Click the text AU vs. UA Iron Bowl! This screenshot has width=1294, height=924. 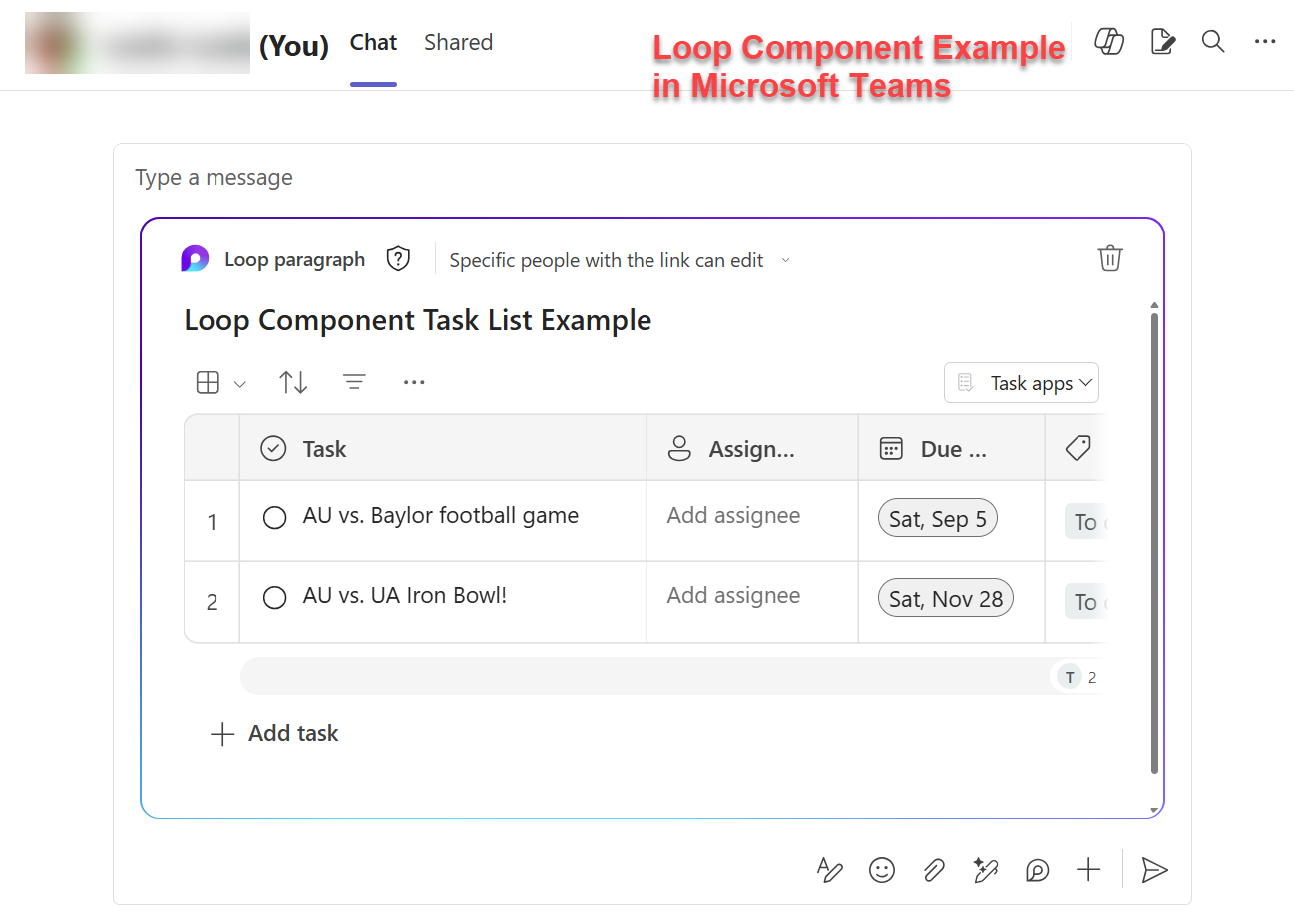[405, 595]
